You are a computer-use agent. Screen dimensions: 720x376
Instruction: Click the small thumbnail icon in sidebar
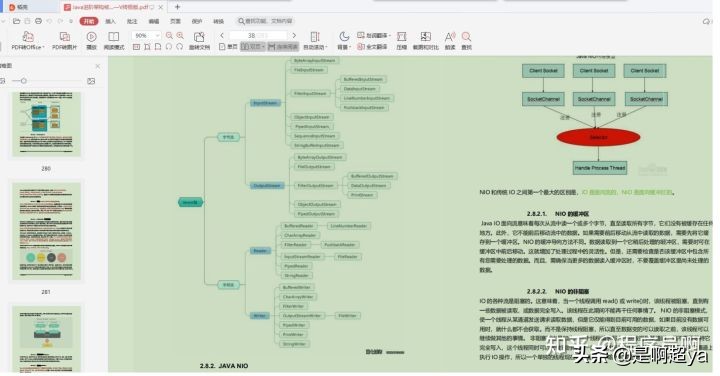click(3, 81)
